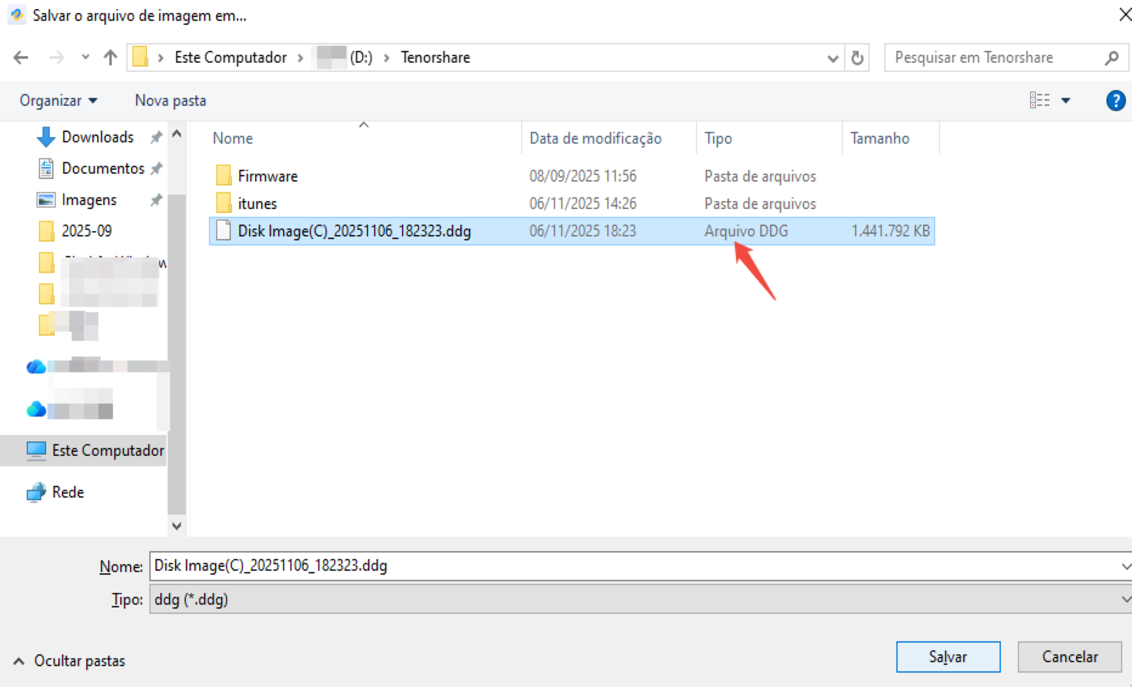Go forward with the right arrow
This screenshot has width=1132, height=687.
click(x=56, y=58)
